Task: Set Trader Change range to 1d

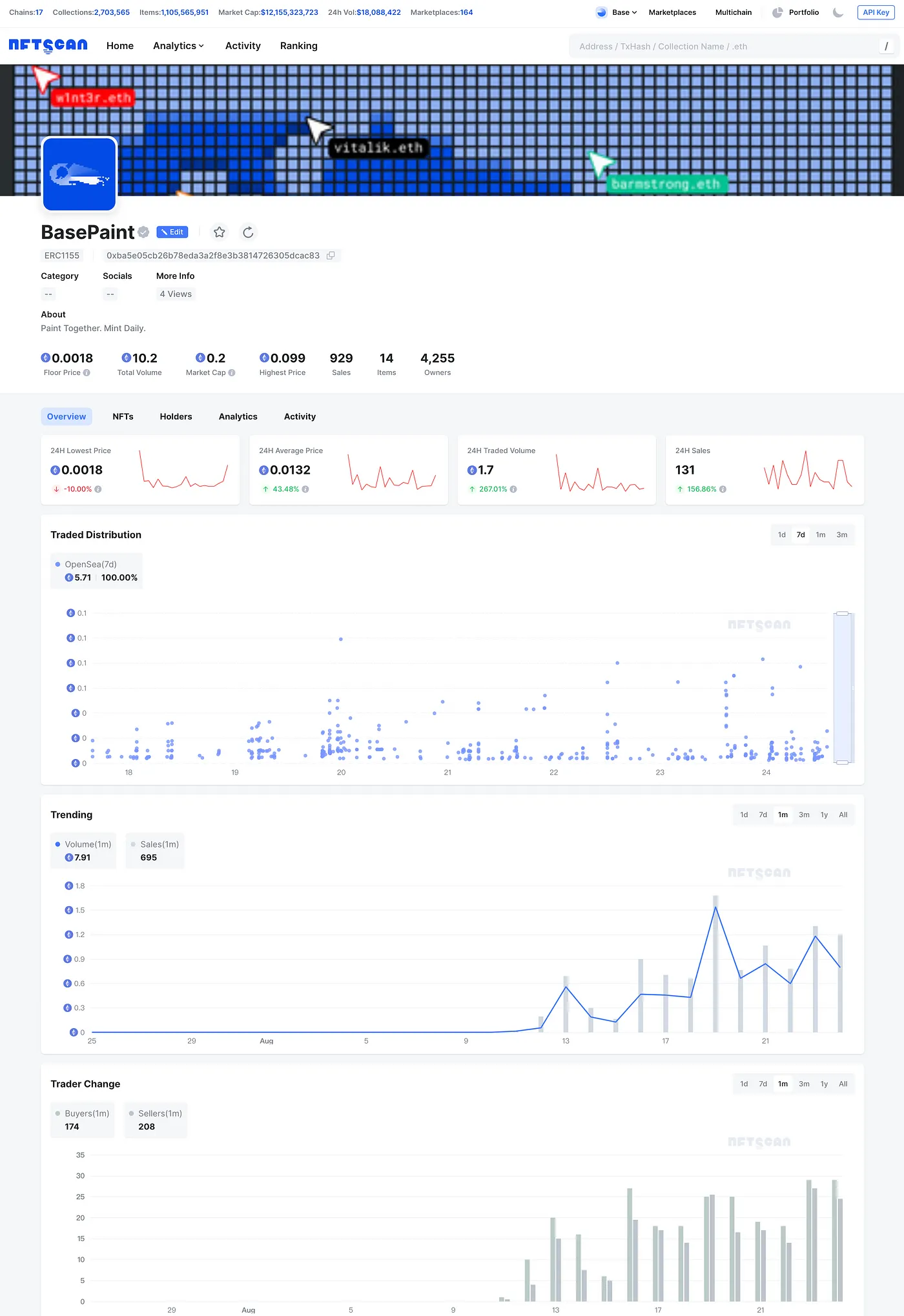Action: coord(744,1084)
